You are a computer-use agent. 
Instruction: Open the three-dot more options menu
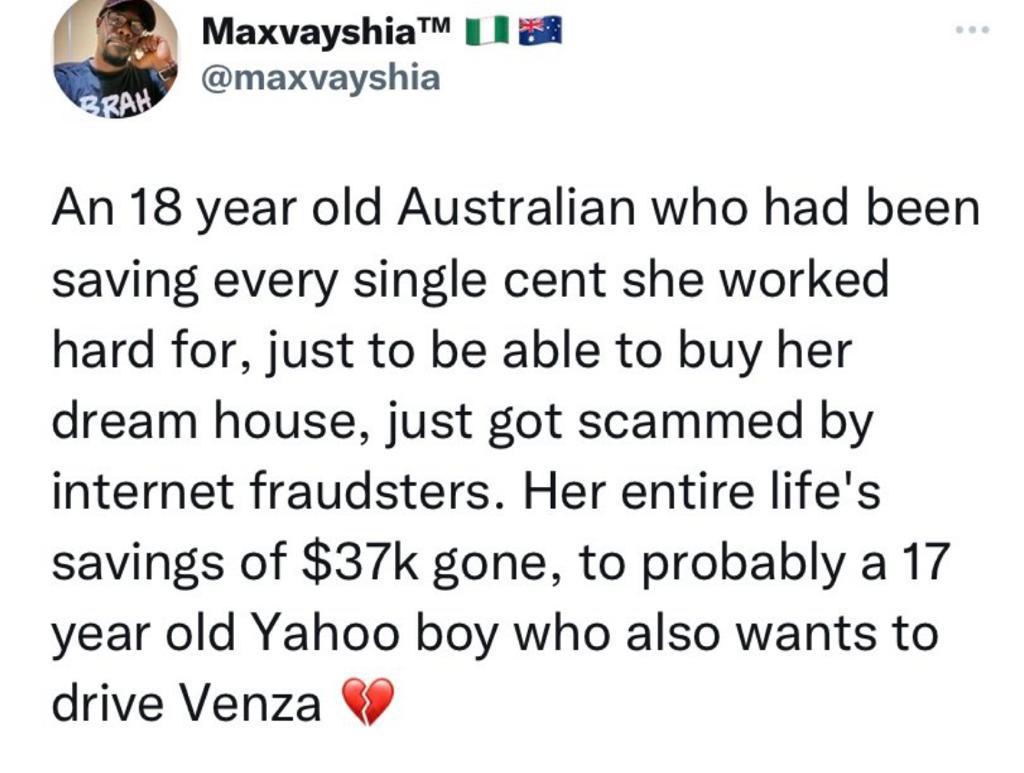(970, 31)
